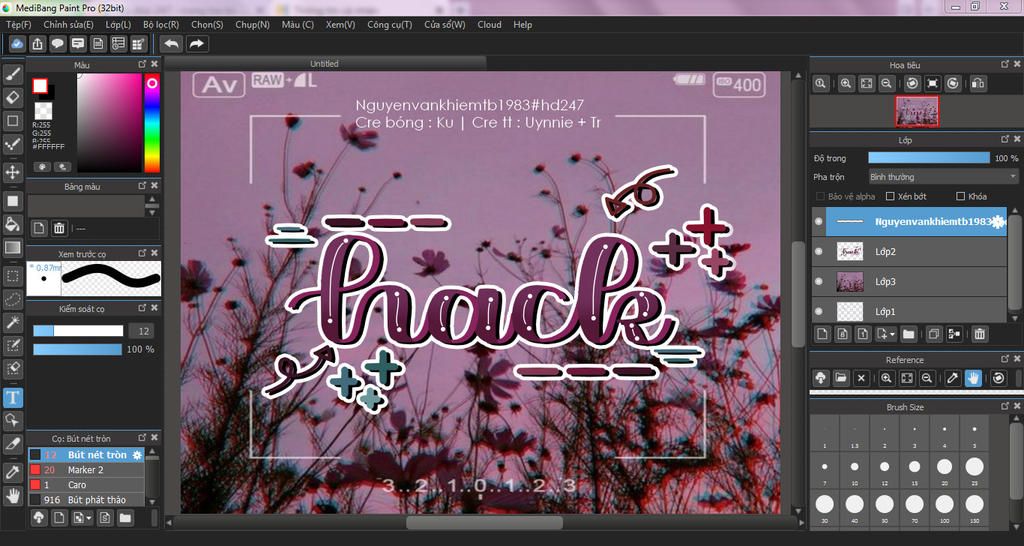Select the Divide (knife) tool

point(12,443)
